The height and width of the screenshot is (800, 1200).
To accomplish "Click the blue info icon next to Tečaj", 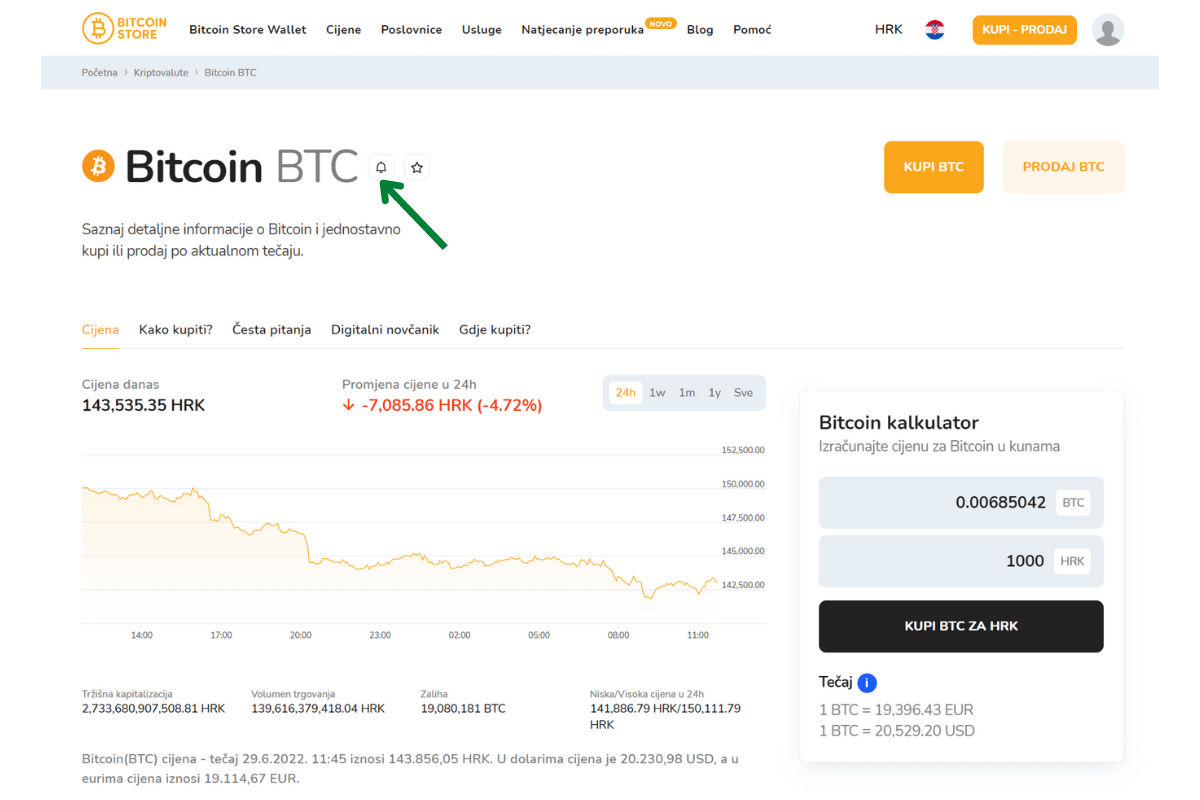I will pos(866,682).
